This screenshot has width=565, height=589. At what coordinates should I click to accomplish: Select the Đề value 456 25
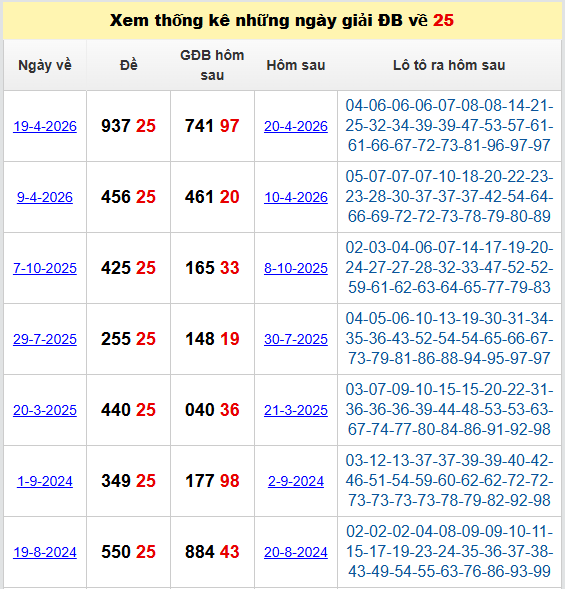coord(128,197)
